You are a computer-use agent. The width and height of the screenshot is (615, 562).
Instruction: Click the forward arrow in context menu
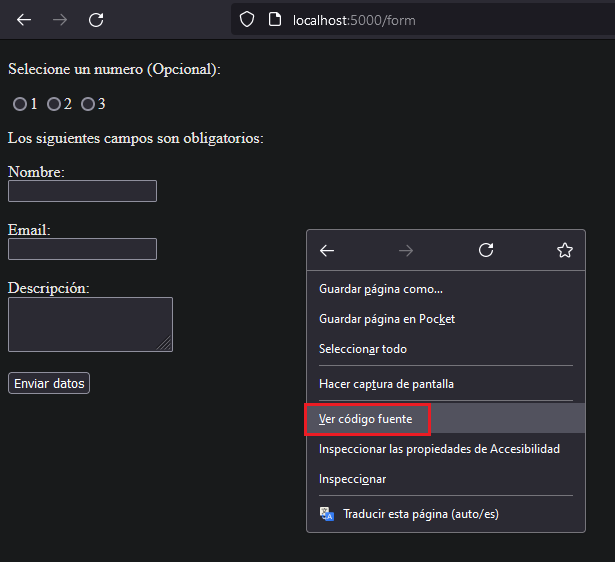(x=406, y=250)
